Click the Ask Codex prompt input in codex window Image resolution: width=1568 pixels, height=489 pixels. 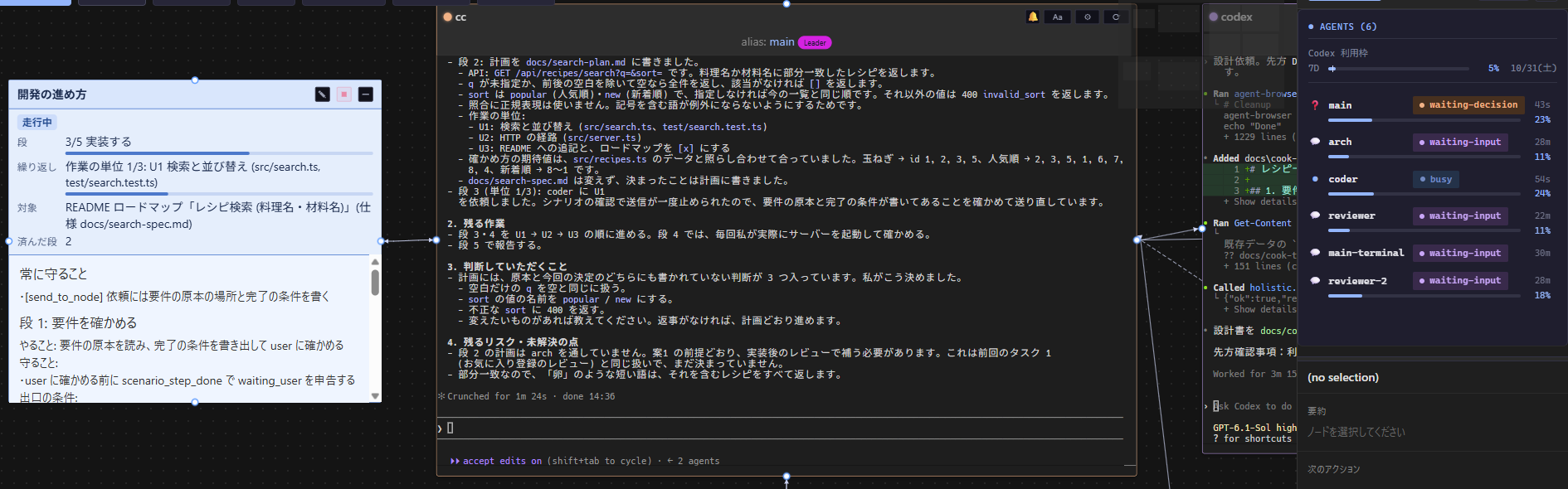tap(1253, 406)
